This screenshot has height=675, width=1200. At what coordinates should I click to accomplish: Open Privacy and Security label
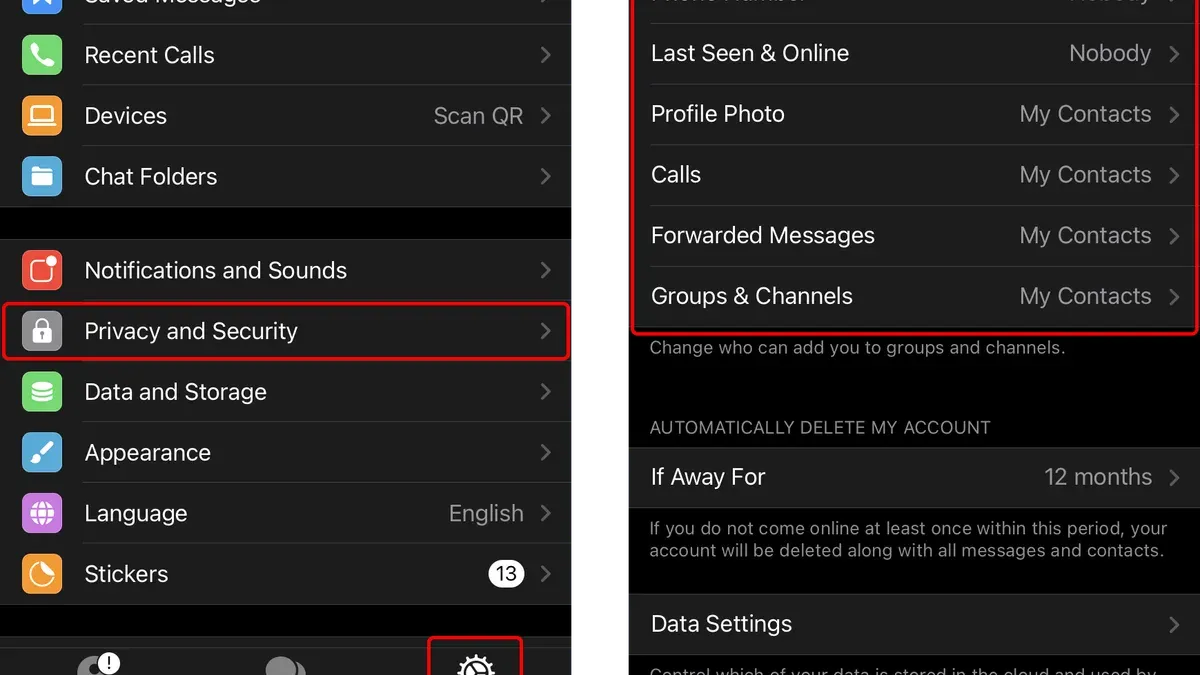tap(191, 331)
